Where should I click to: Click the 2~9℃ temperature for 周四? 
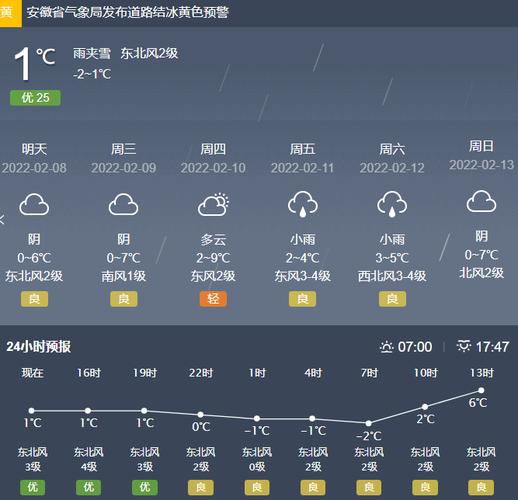pyautogui.click(x=213, y=258)
